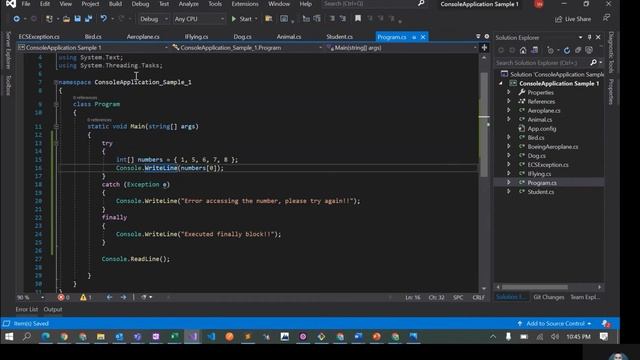Viewport: 640px width, 360px height.
Task: Open the Build menu
Action: [x=115, y=4]
